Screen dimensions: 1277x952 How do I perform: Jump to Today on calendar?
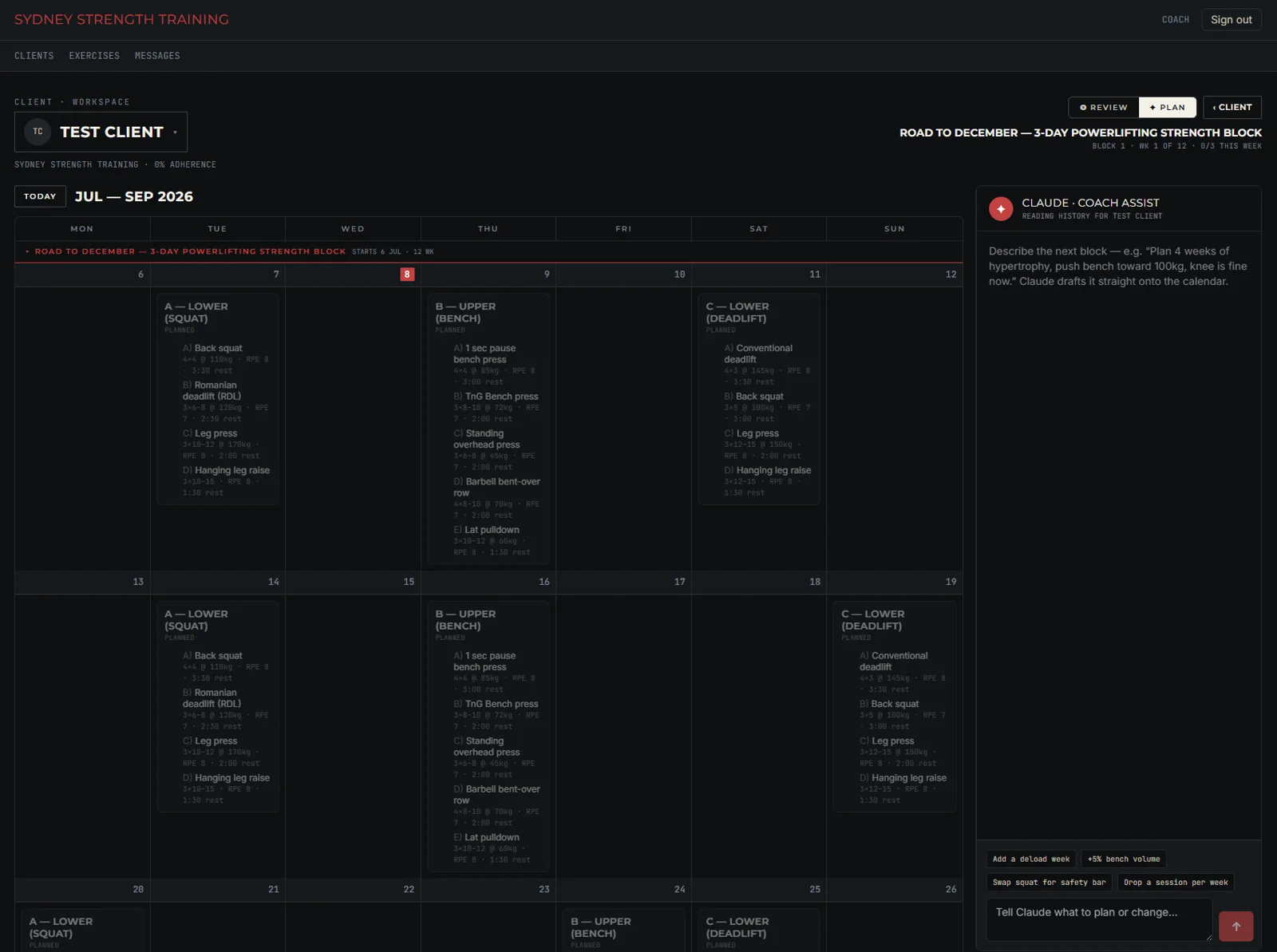(x=40, y=196)
